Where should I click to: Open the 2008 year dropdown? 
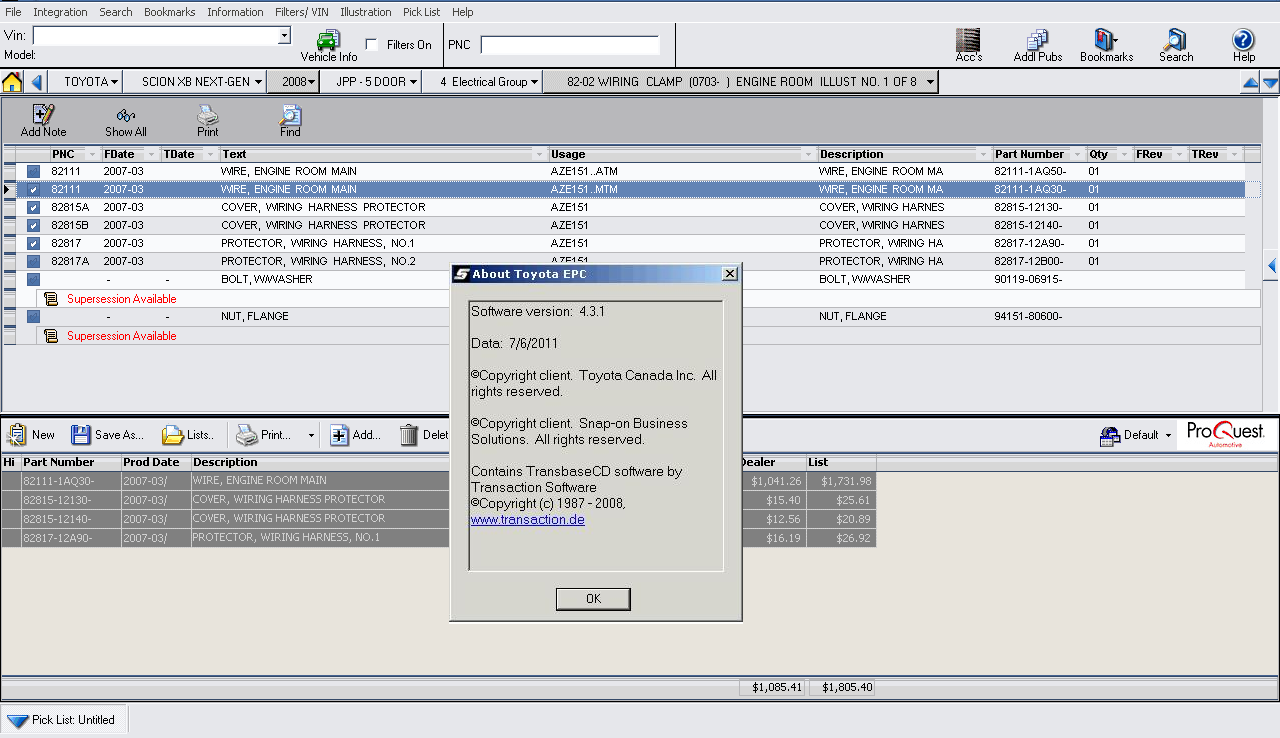coord(293,82)
